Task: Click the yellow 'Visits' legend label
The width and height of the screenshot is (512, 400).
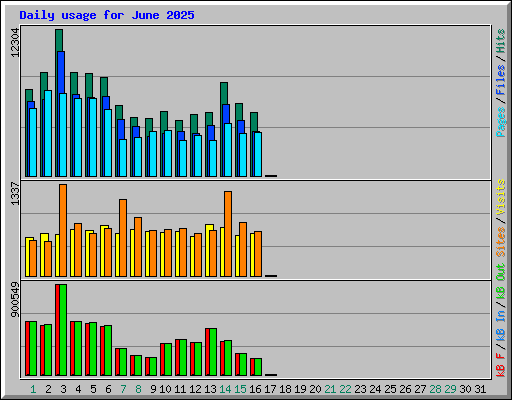Action: point(501,197)
